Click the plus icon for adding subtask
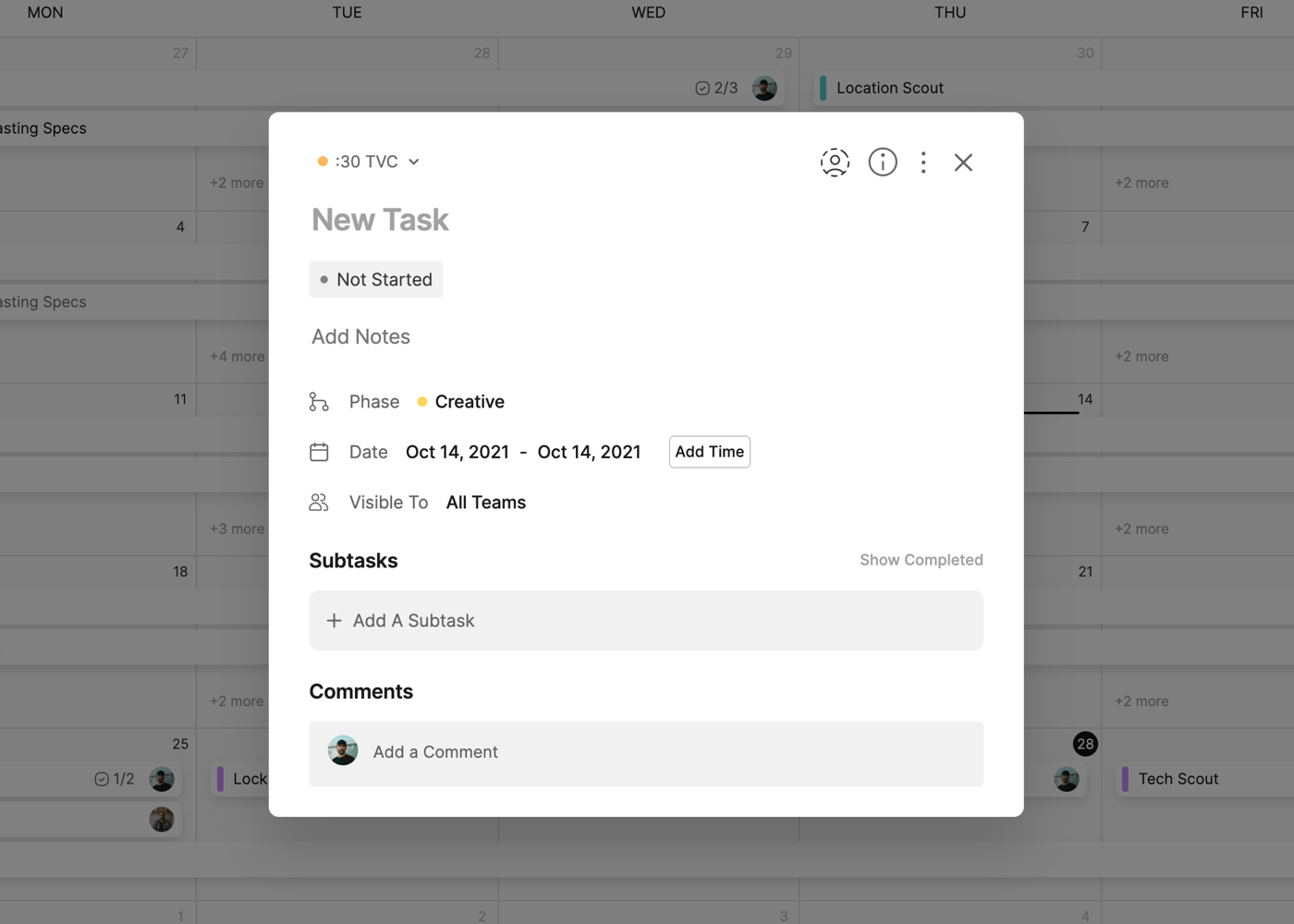The width and height of the screenshot is (1294, 924). point(334,621)
